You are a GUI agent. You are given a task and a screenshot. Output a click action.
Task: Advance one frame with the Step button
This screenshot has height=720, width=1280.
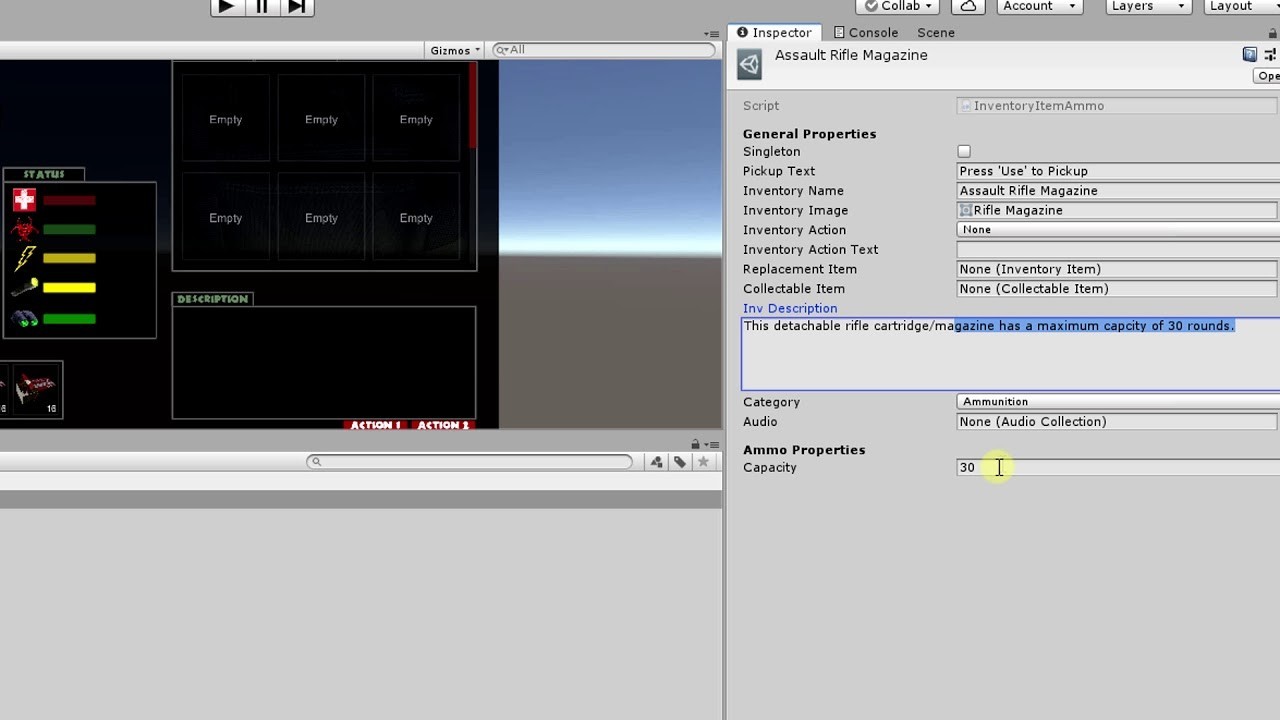[297, 7]
